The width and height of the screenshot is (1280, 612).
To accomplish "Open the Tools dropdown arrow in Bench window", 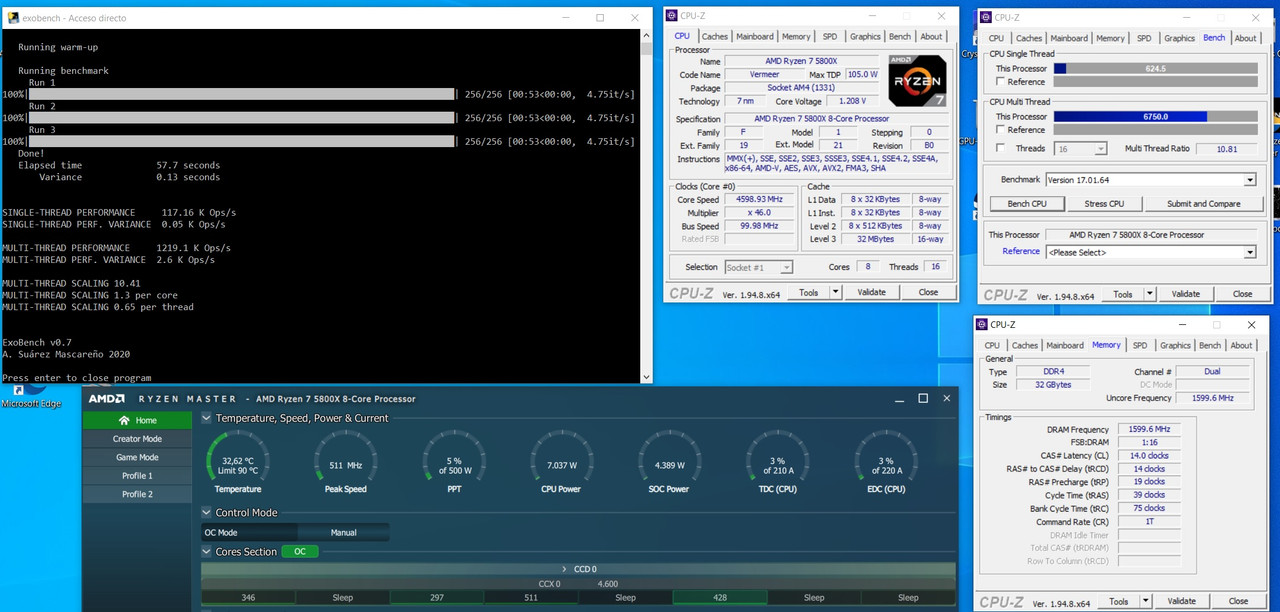I will coord(1150,294).
